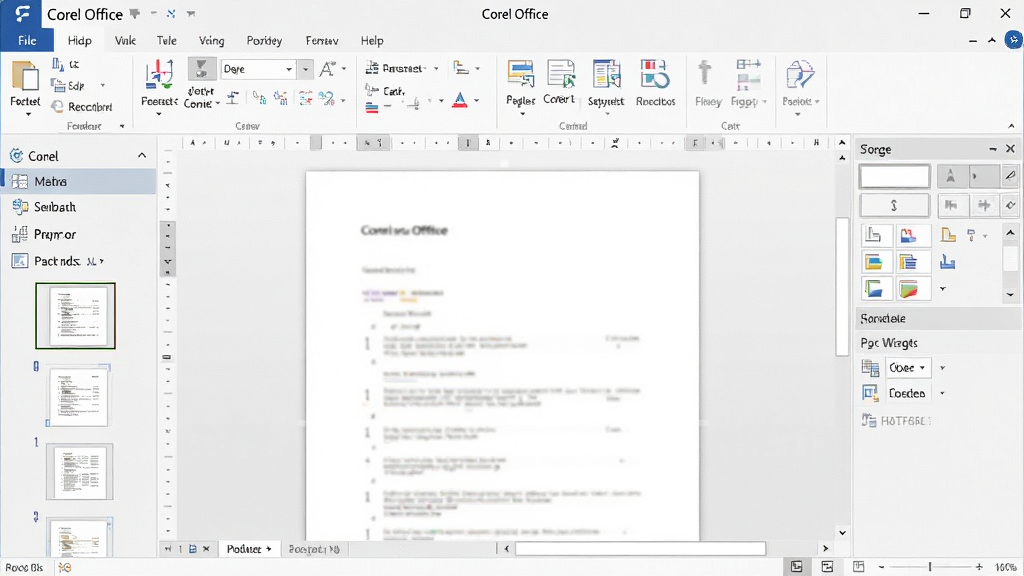This screenshot has height=576, width=1024.
Task: Open the Parsraet dropdown arrow
Action: tap(436, 69)
